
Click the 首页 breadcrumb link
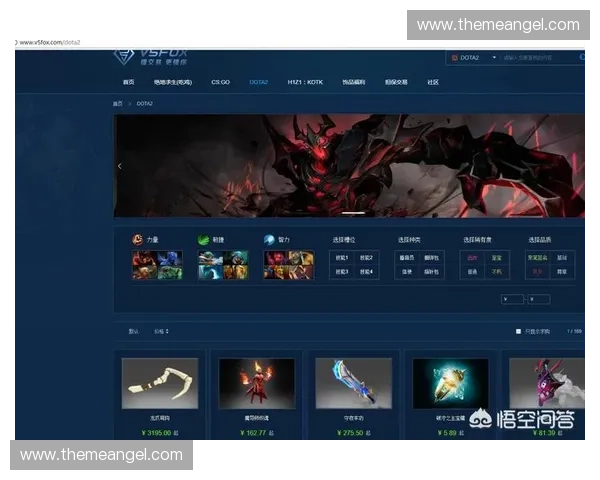pos(118,104)
